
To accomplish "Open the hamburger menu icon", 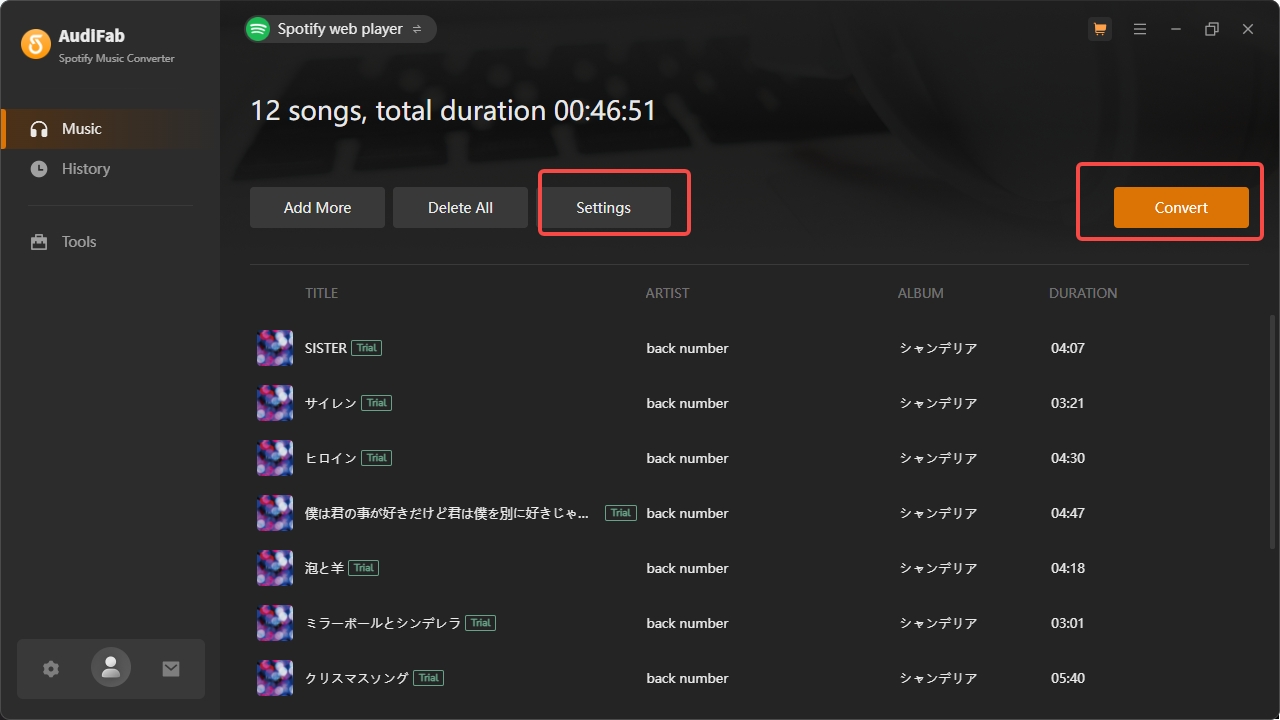I will point(1140,29).
